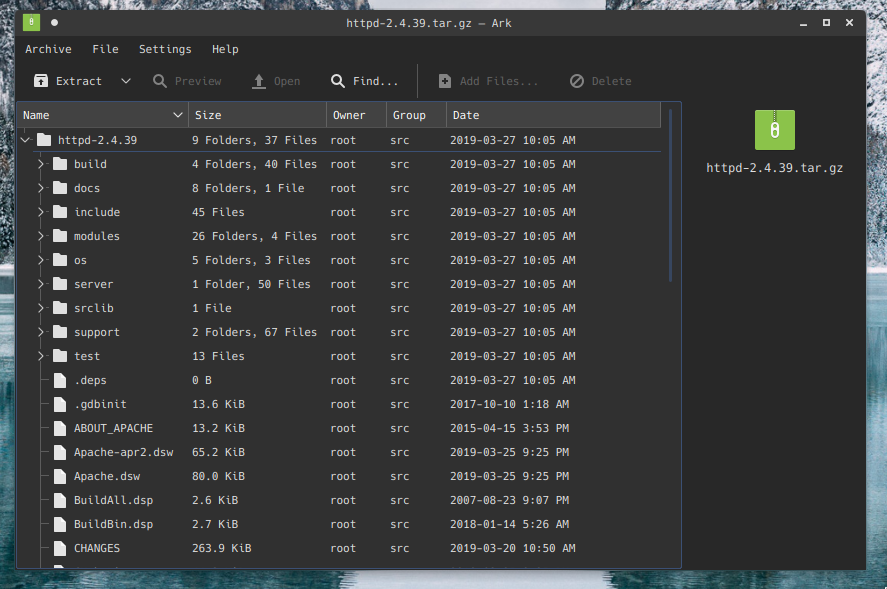
Task: Expand the modules folder
Action: pyautogui.click(x=41, y=236)
